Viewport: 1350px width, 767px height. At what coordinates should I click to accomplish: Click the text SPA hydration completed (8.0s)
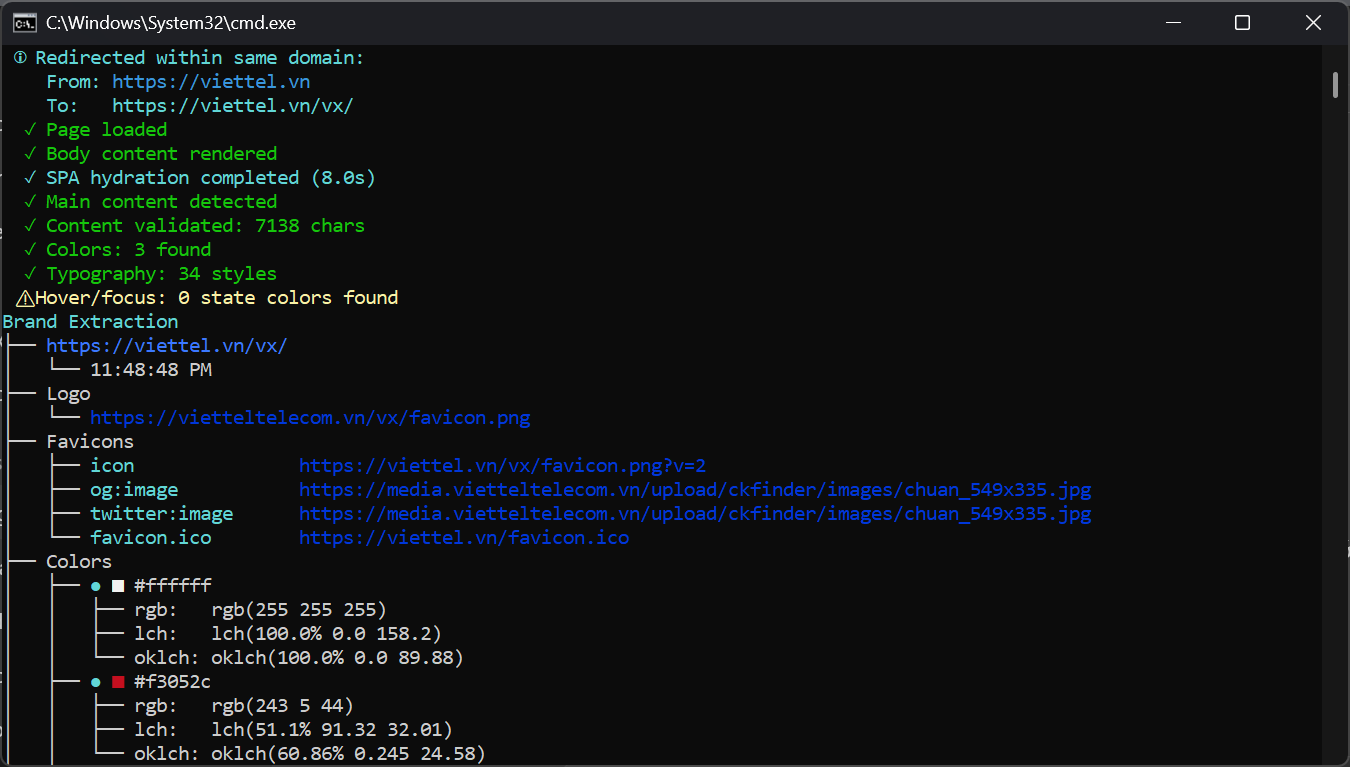coord(211,178)
